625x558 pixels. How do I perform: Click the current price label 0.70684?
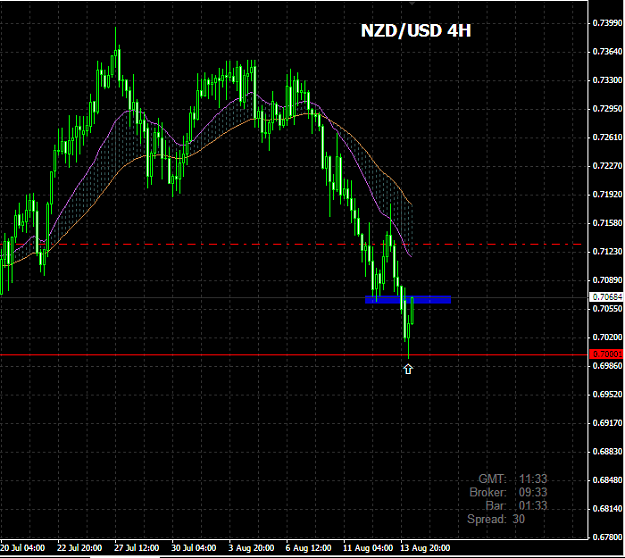coord(606,297)
